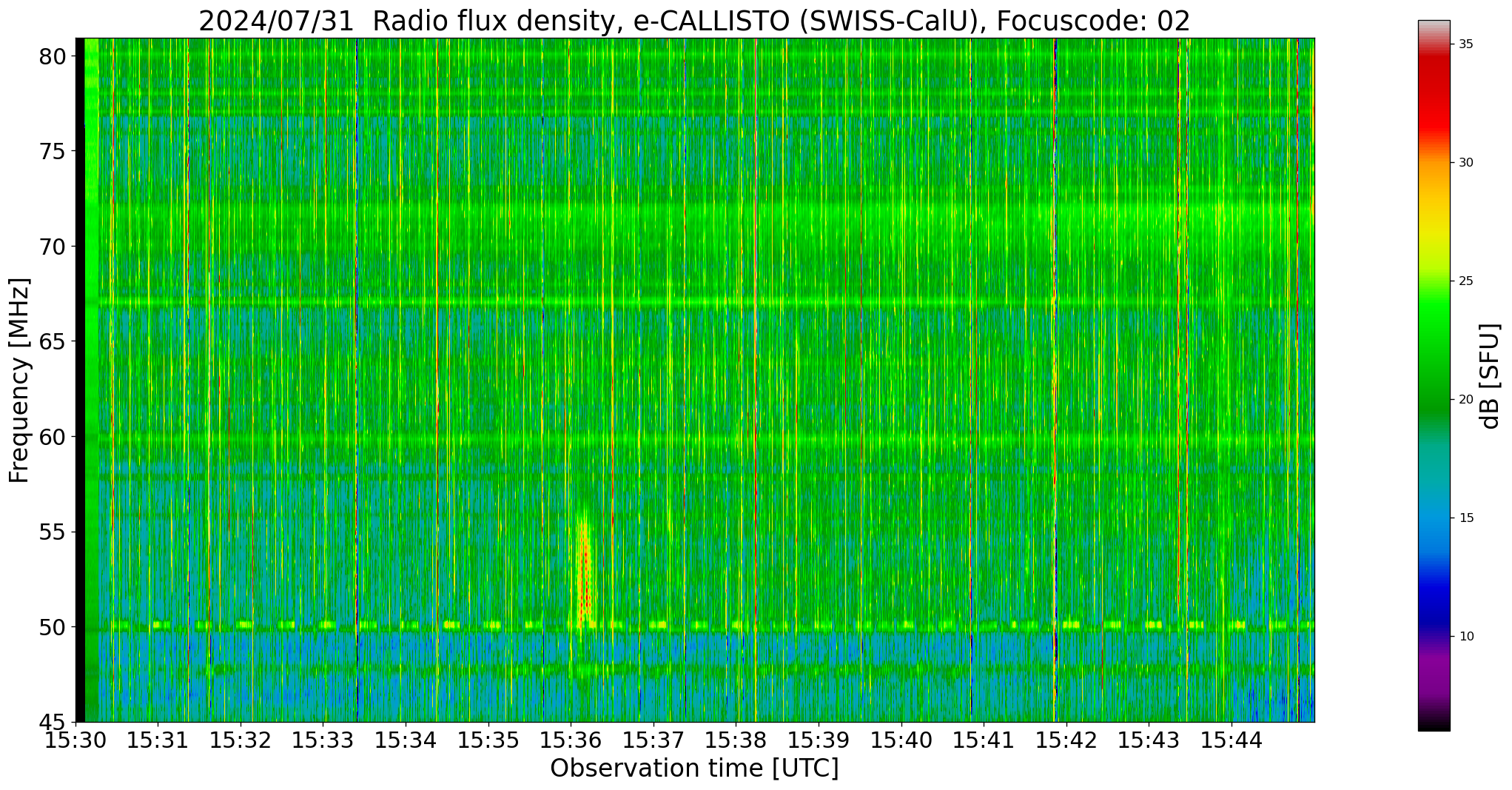Click the 'Observation time [UTC]' x-axis label
The image size is (1512, 790).
tap(694, 769)
